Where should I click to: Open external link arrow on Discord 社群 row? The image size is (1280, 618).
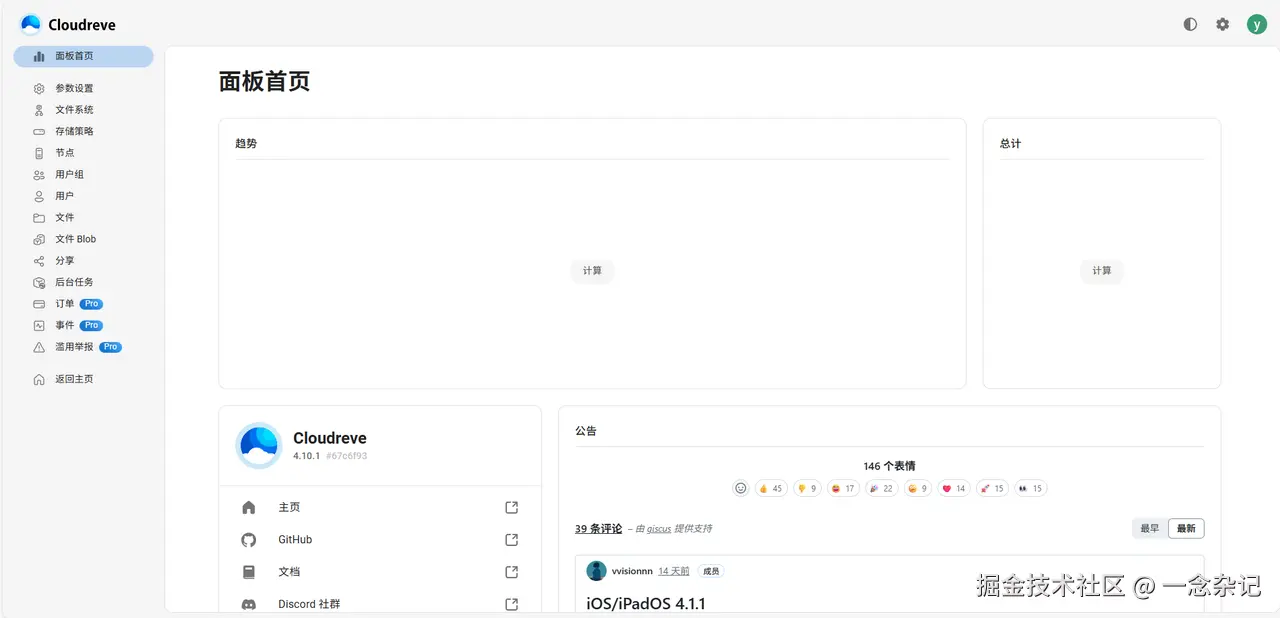(x=512, y=604)
